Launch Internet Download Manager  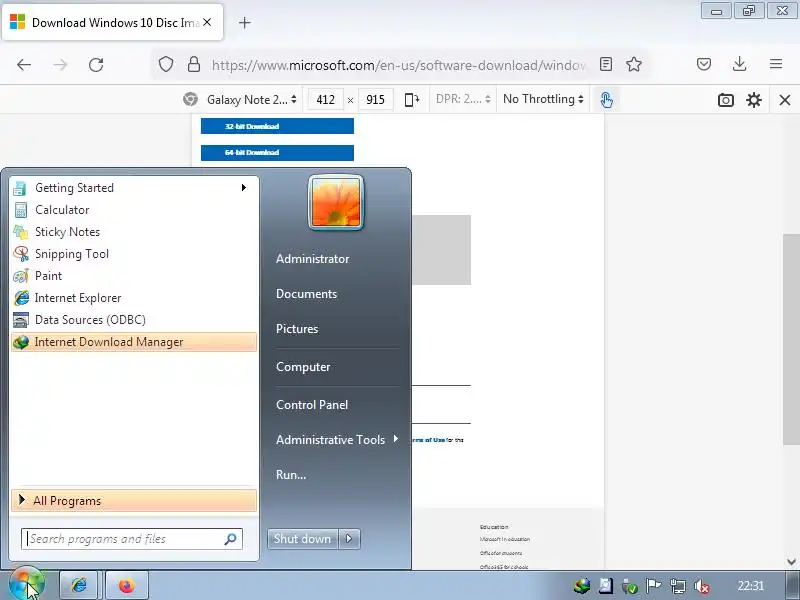[134, 342]
